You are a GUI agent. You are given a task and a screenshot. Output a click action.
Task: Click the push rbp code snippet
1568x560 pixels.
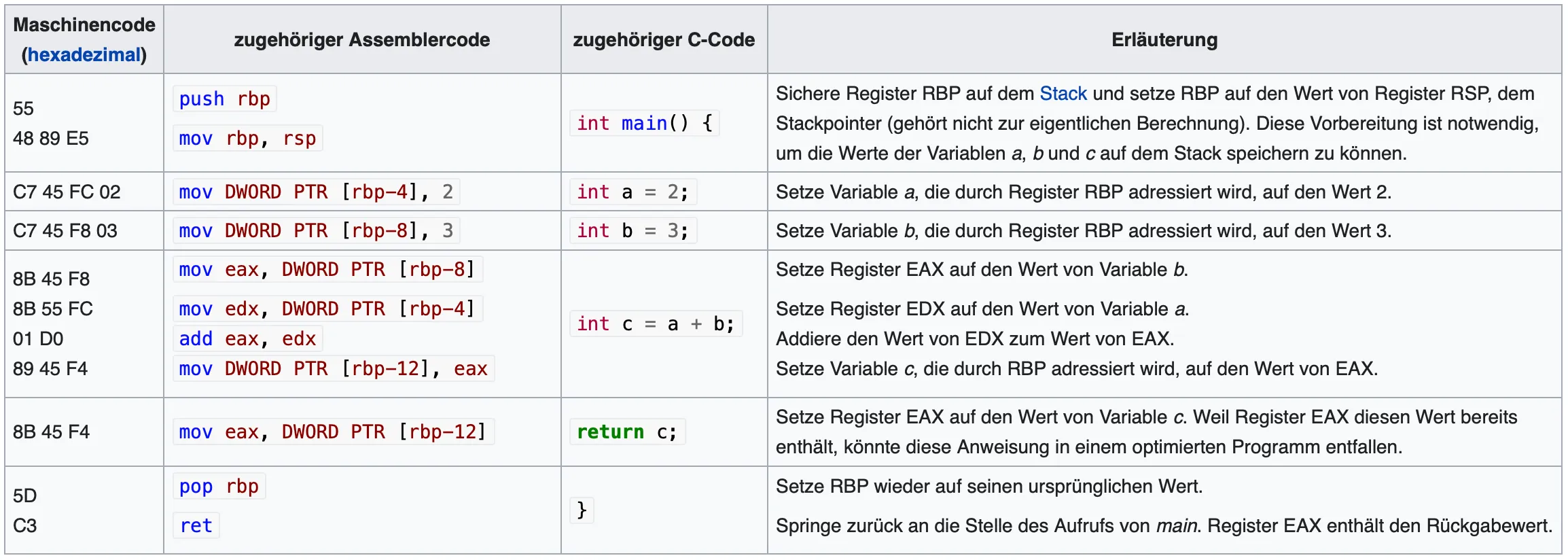[224, 99]
